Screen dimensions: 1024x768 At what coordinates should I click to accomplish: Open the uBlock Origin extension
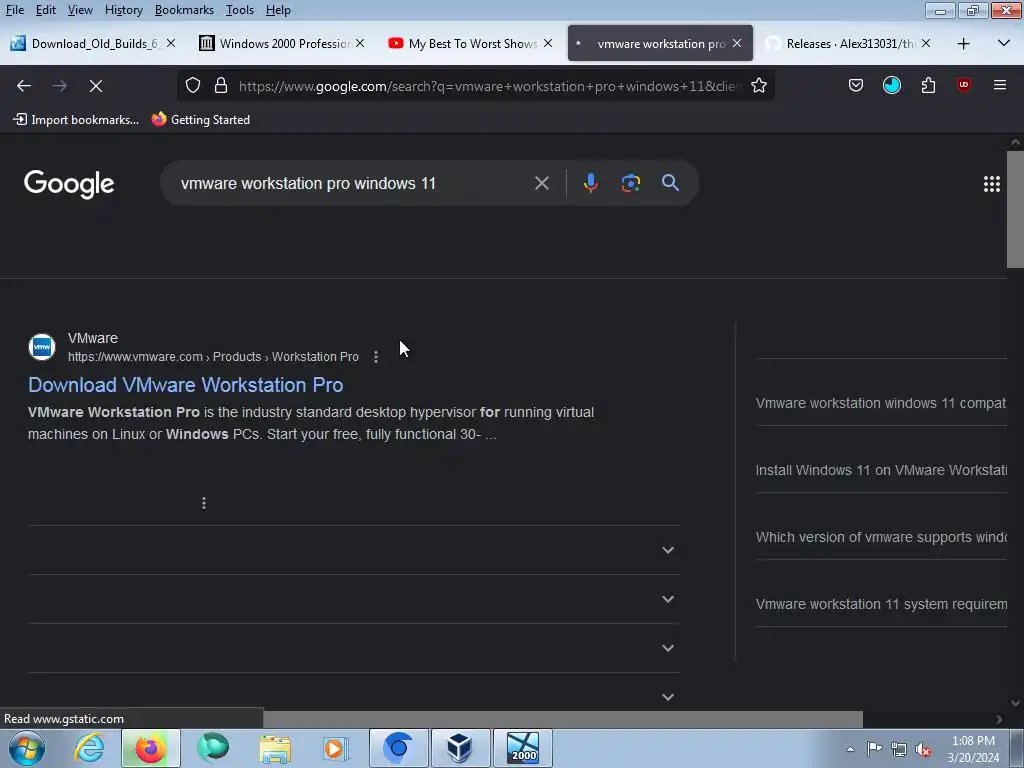[964, 85]
